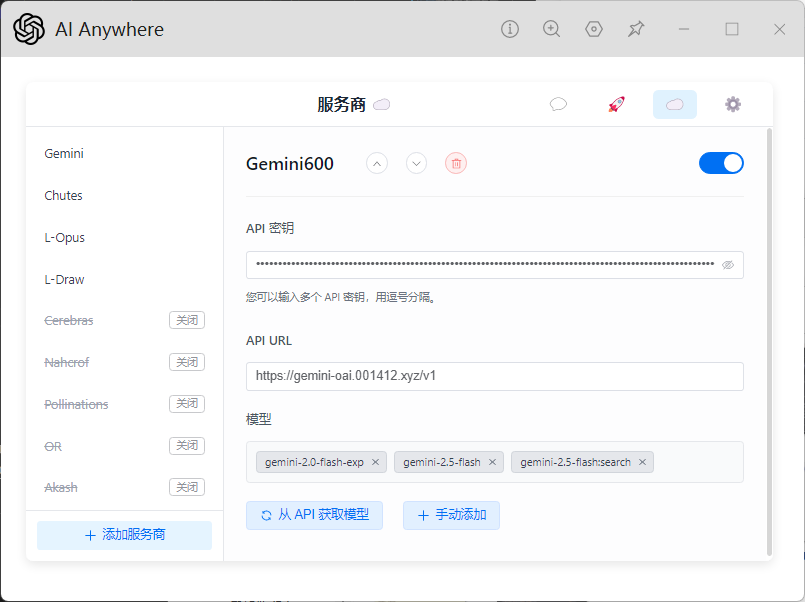
Task: Open the chat bubble tab
Action: 558,104
